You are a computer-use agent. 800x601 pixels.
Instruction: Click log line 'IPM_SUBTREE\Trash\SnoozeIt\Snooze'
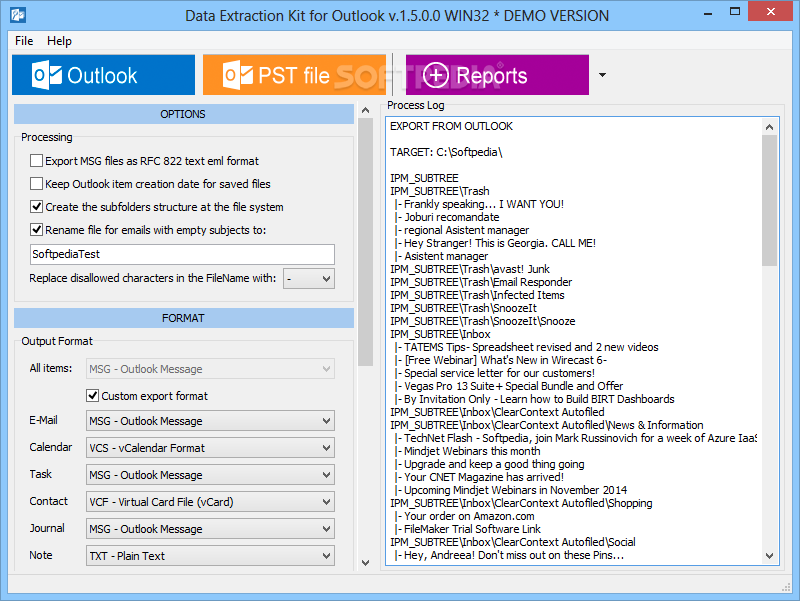(x=483, y=321)
